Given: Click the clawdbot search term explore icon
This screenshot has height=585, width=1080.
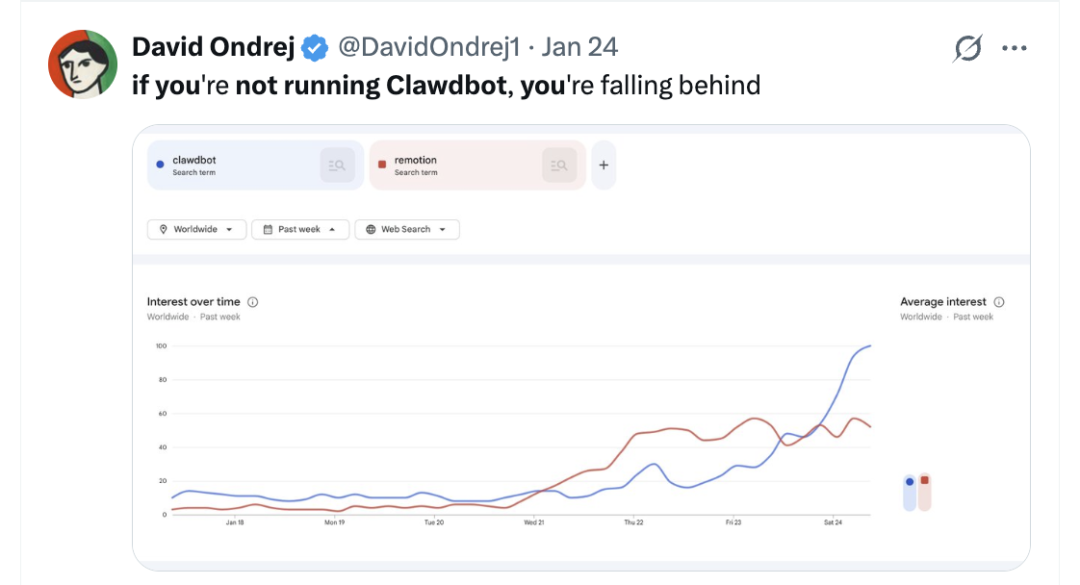Looking at the screenshot, I should point(337,165).
